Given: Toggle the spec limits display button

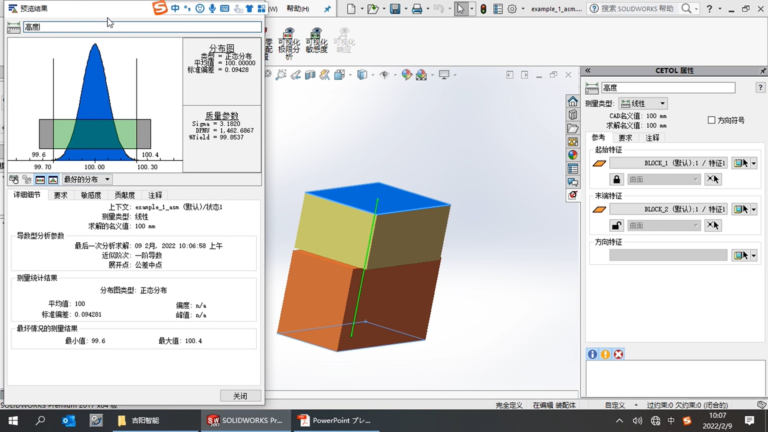Looking at the screenshot, I should coord(40,180).
